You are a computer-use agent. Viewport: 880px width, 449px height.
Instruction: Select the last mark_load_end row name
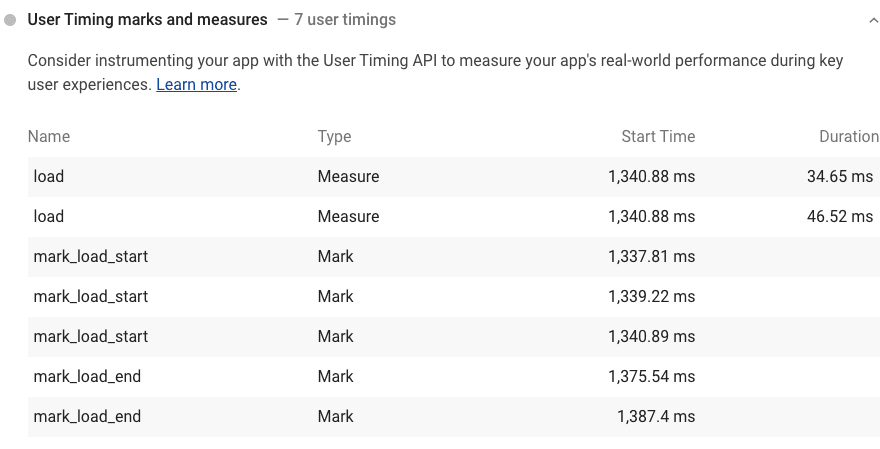coord(87,417)
